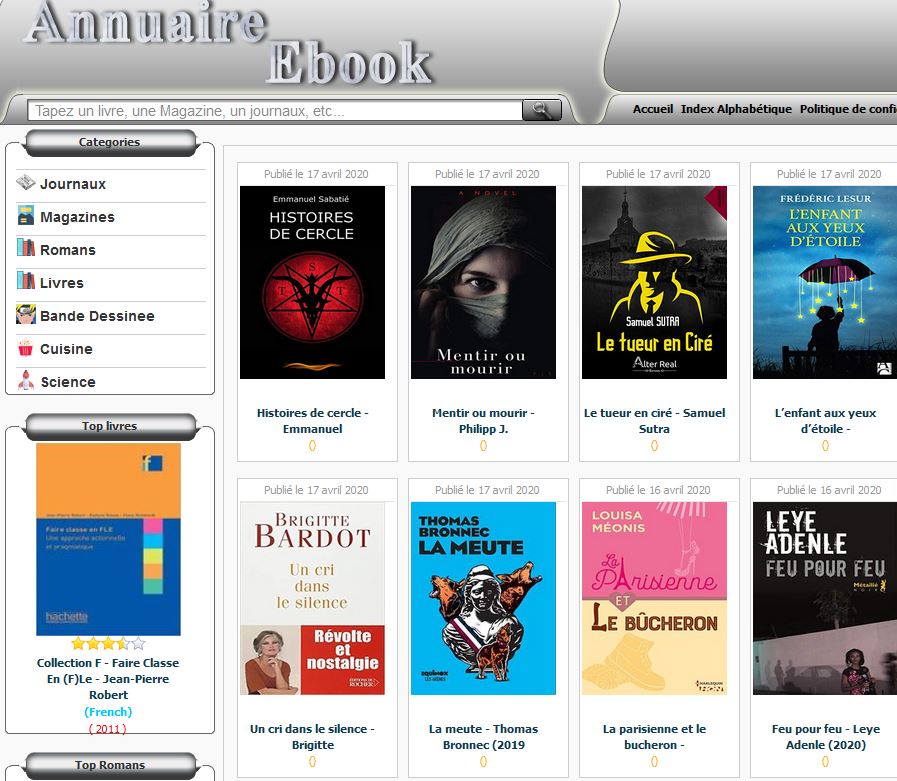Click Collection F - Faire Classe En (F)Le link
The width and height of the screenshot is (897, 781).
[x=108, y=679]
